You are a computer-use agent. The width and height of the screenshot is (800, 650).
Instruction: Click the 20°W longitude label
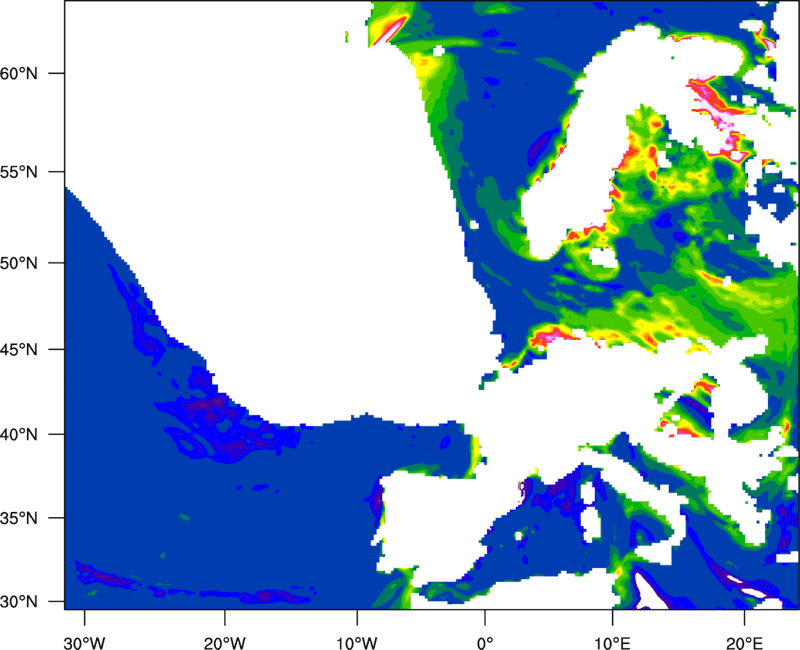(x=224, y=643)
